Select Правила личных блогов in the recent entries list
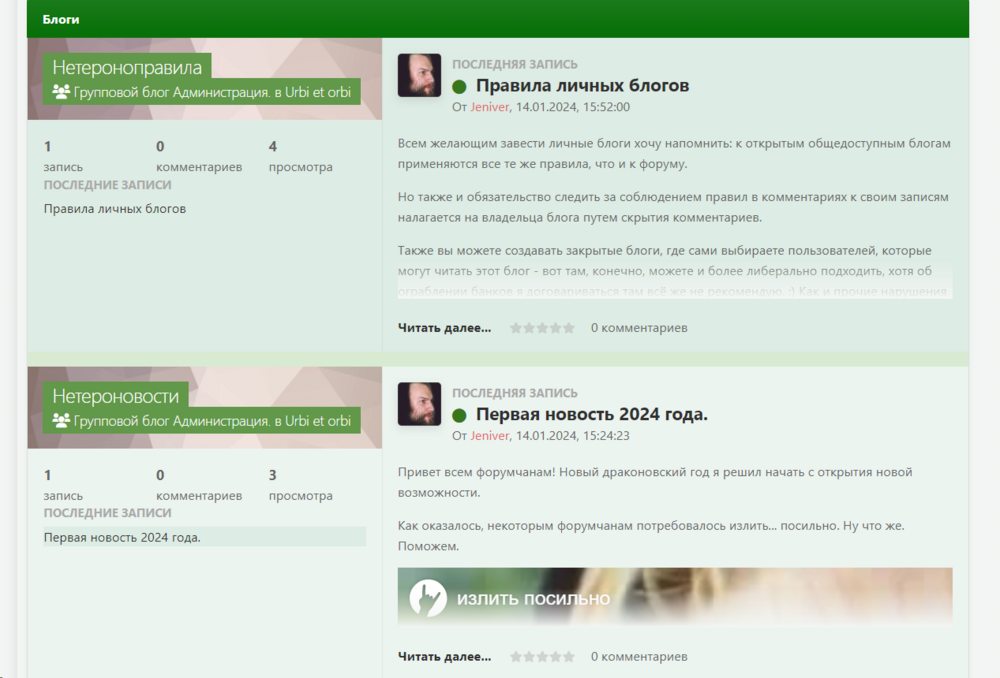This screenshot has height=678, width=1000. [x=115, y=209]
